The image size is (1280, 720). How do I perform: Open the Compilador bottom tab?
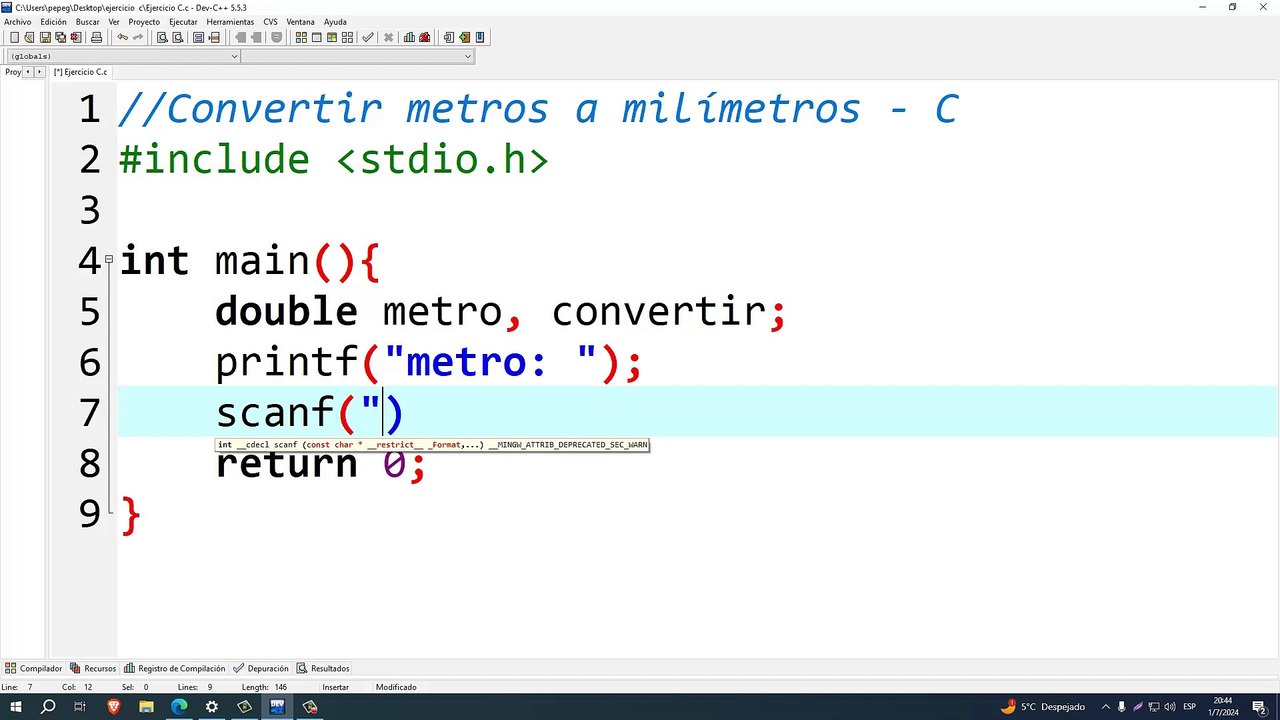point(34,668)
